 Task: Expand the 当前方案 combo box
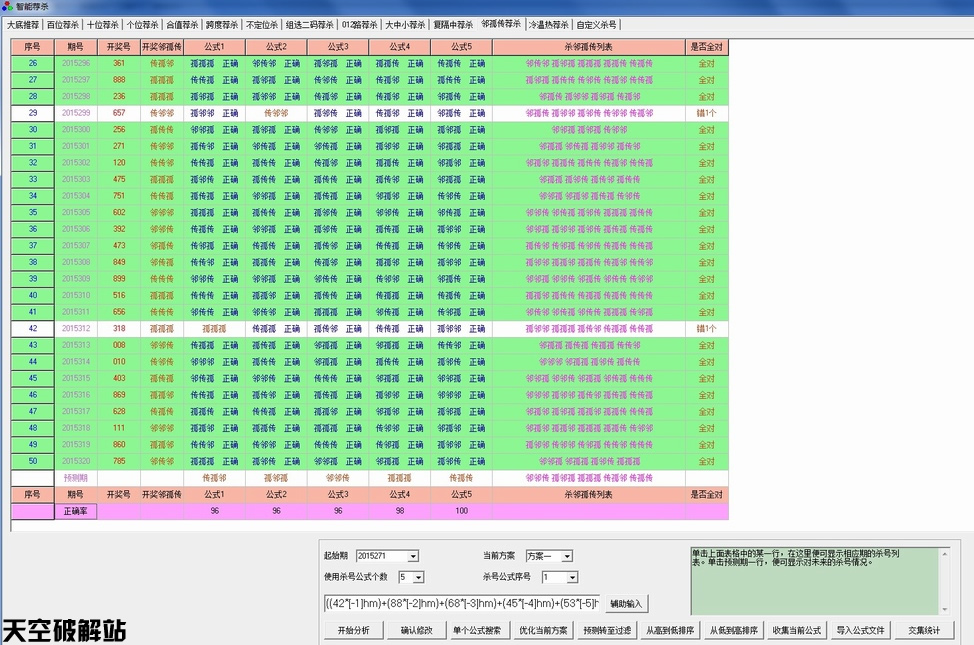tap(567, 556)
